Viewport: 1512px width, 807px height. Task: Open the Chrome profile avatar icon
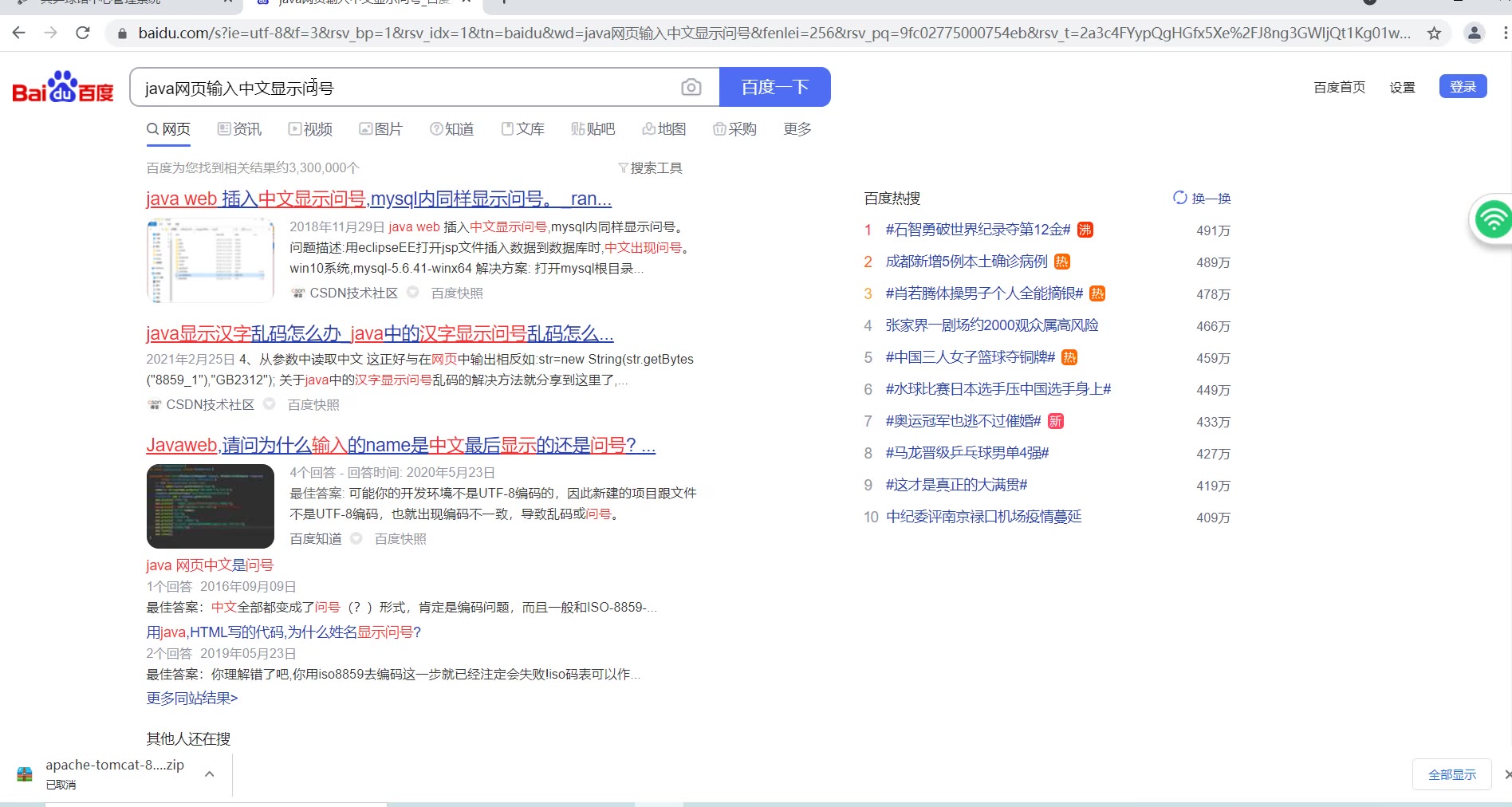tap(1474, 33)
